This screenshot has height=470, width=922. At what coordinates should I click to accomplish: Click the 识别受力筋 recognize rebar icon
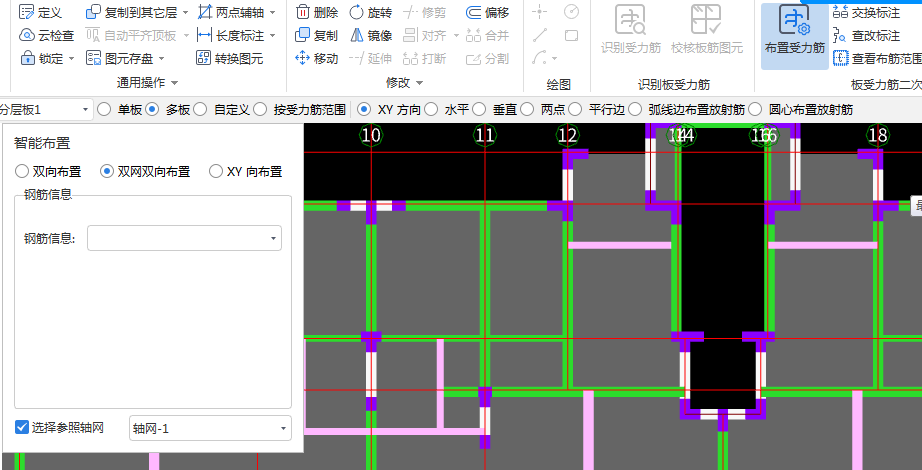(x=630, y=19)
